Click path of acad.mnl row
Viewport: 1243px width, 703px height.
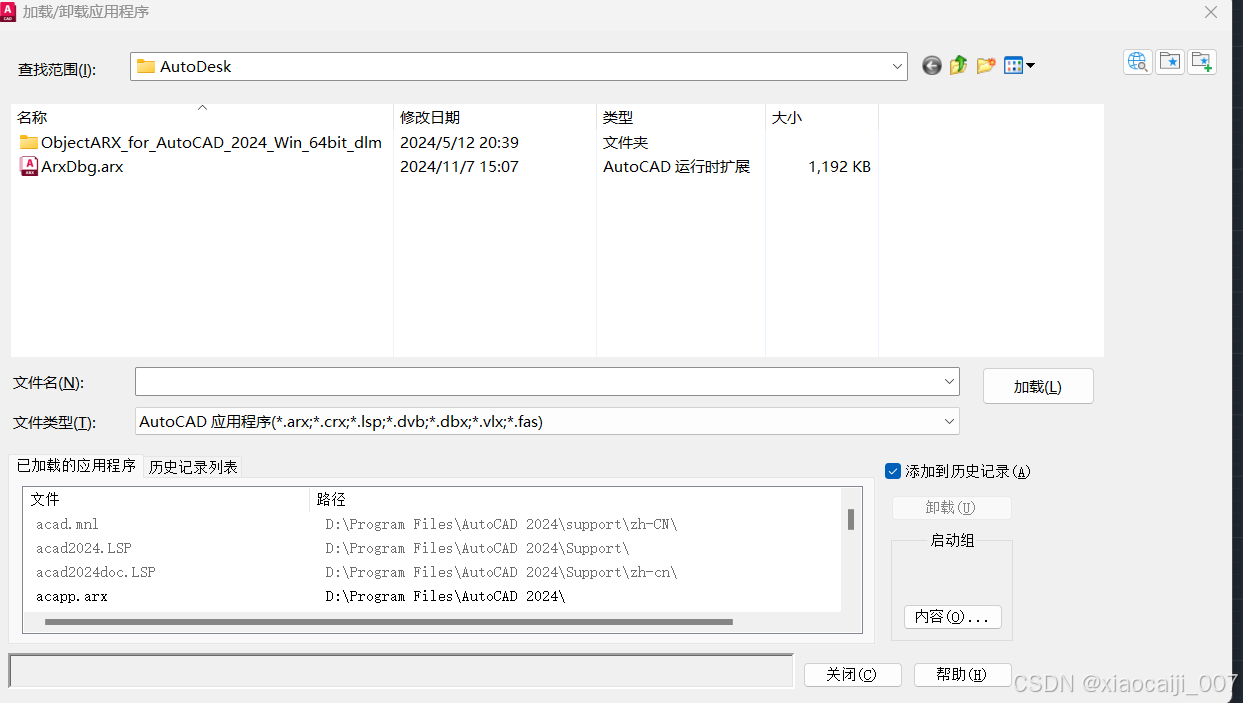tap(501, 524)
